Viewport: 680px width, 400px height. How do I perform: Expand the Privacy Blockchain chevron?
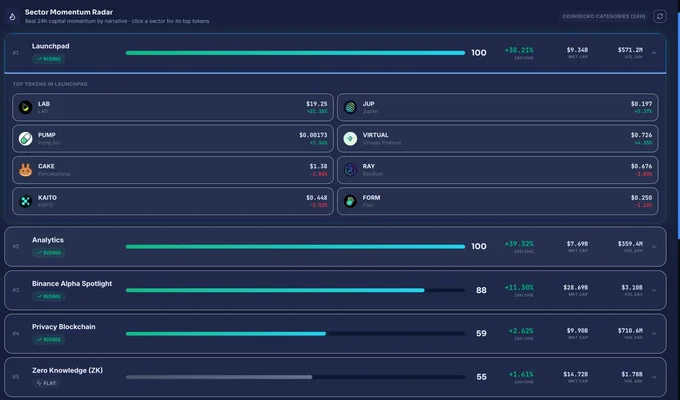tap(654, 334)
